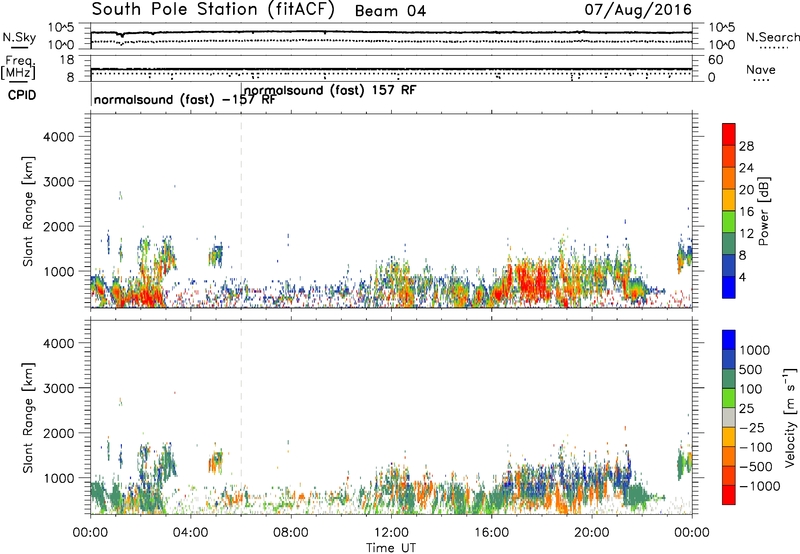800x554 pixels.
Task: Click the '12:00' time axis tick label
Action: (391, 533)
